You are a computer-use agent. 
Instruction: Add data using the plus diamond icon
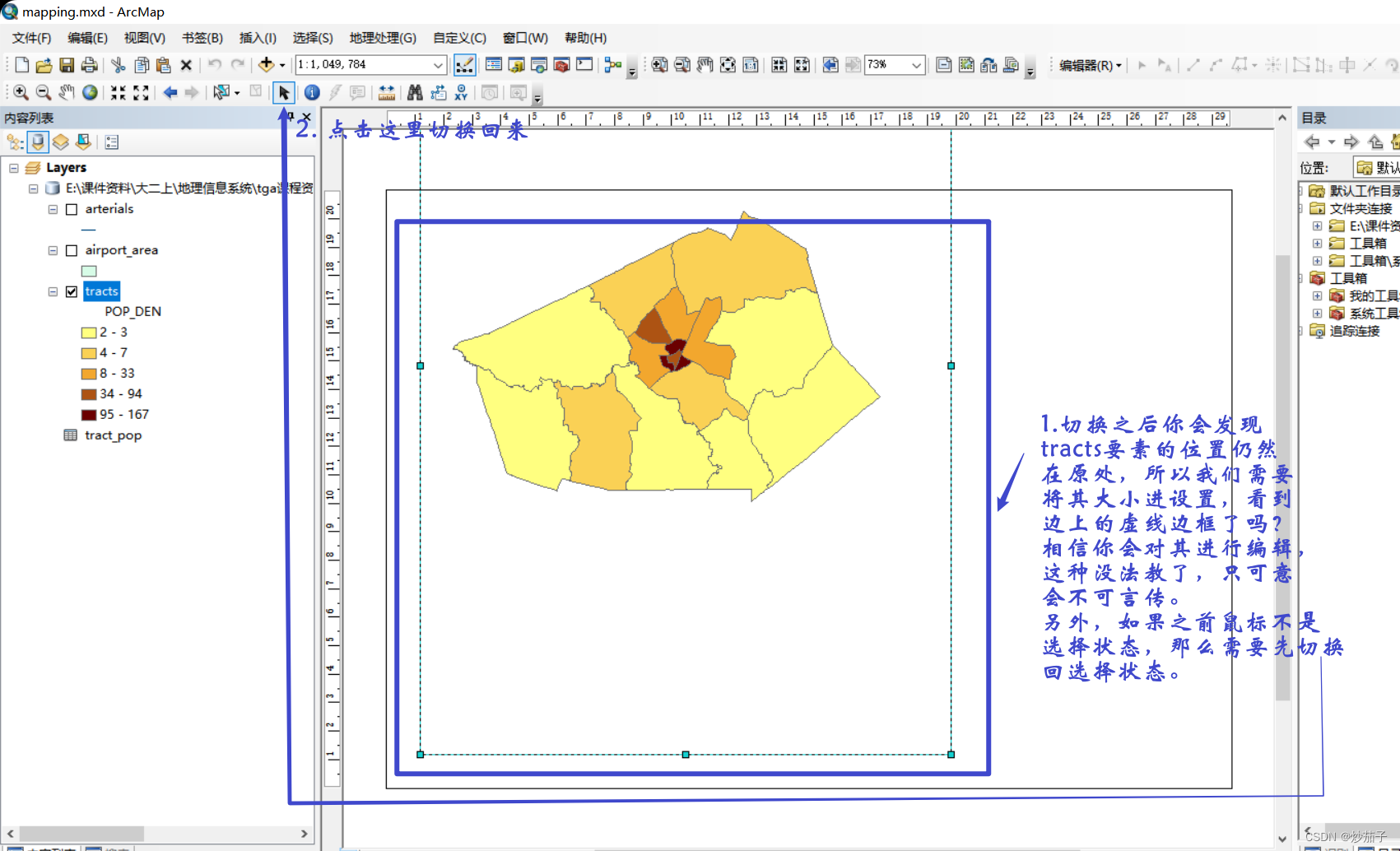coord(266,64)
